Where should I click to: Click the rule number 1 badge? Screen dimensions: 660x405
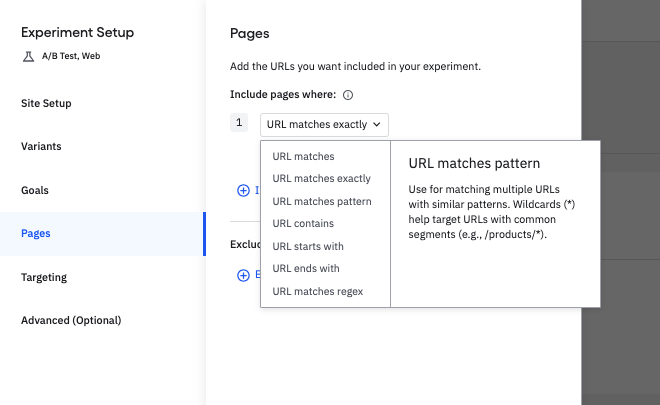[x=238, y=123]
